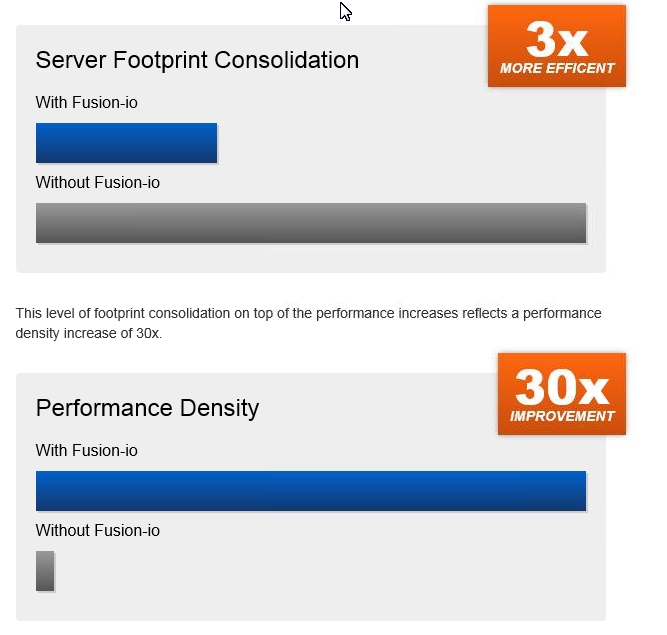This screenshot has height=635, width=667.
Task: Click the Without Fusion-io label under Performance Density
Action: click(x=98, y=530)
